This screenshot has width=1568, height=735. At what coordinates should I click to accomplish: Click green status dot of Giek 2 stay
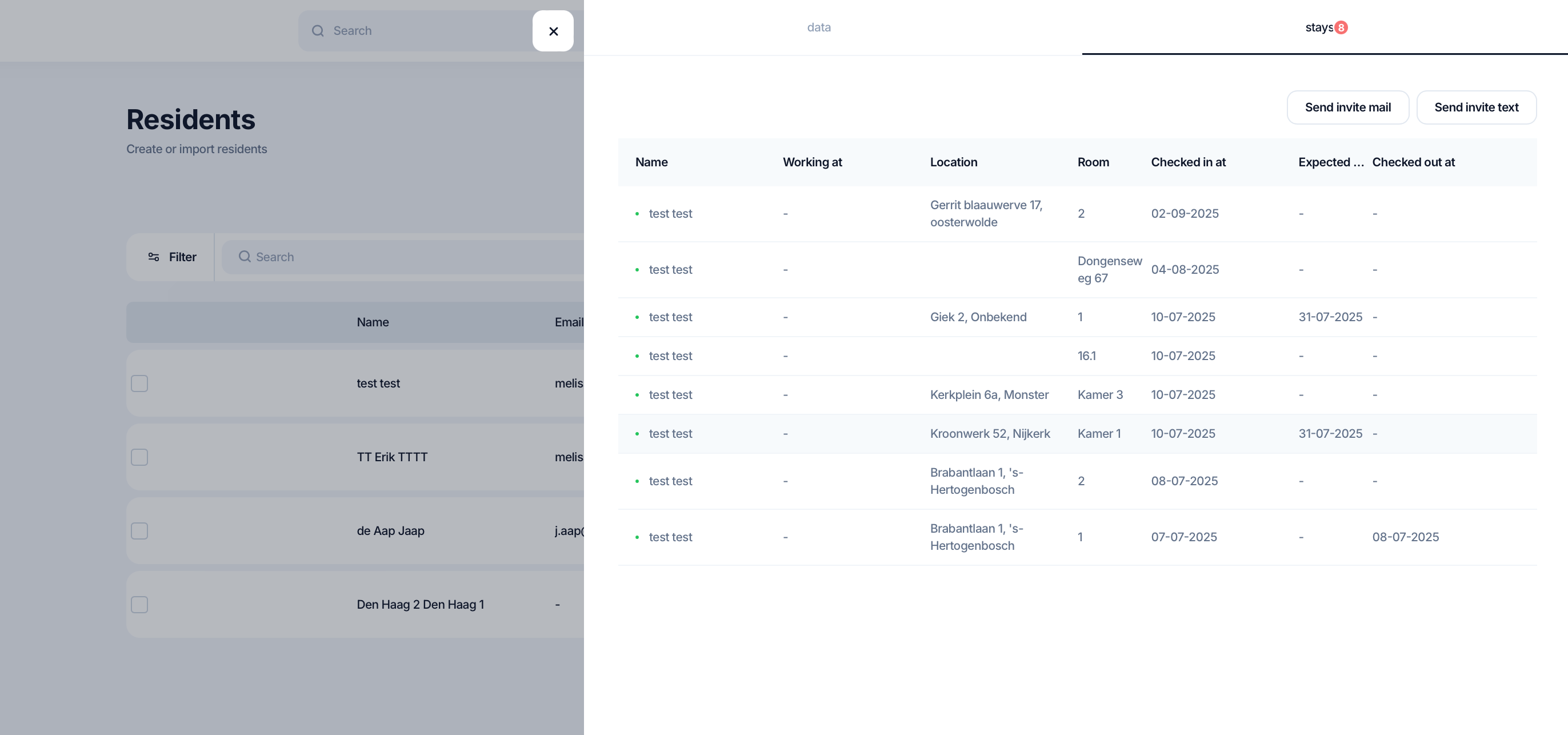point(637,317)
